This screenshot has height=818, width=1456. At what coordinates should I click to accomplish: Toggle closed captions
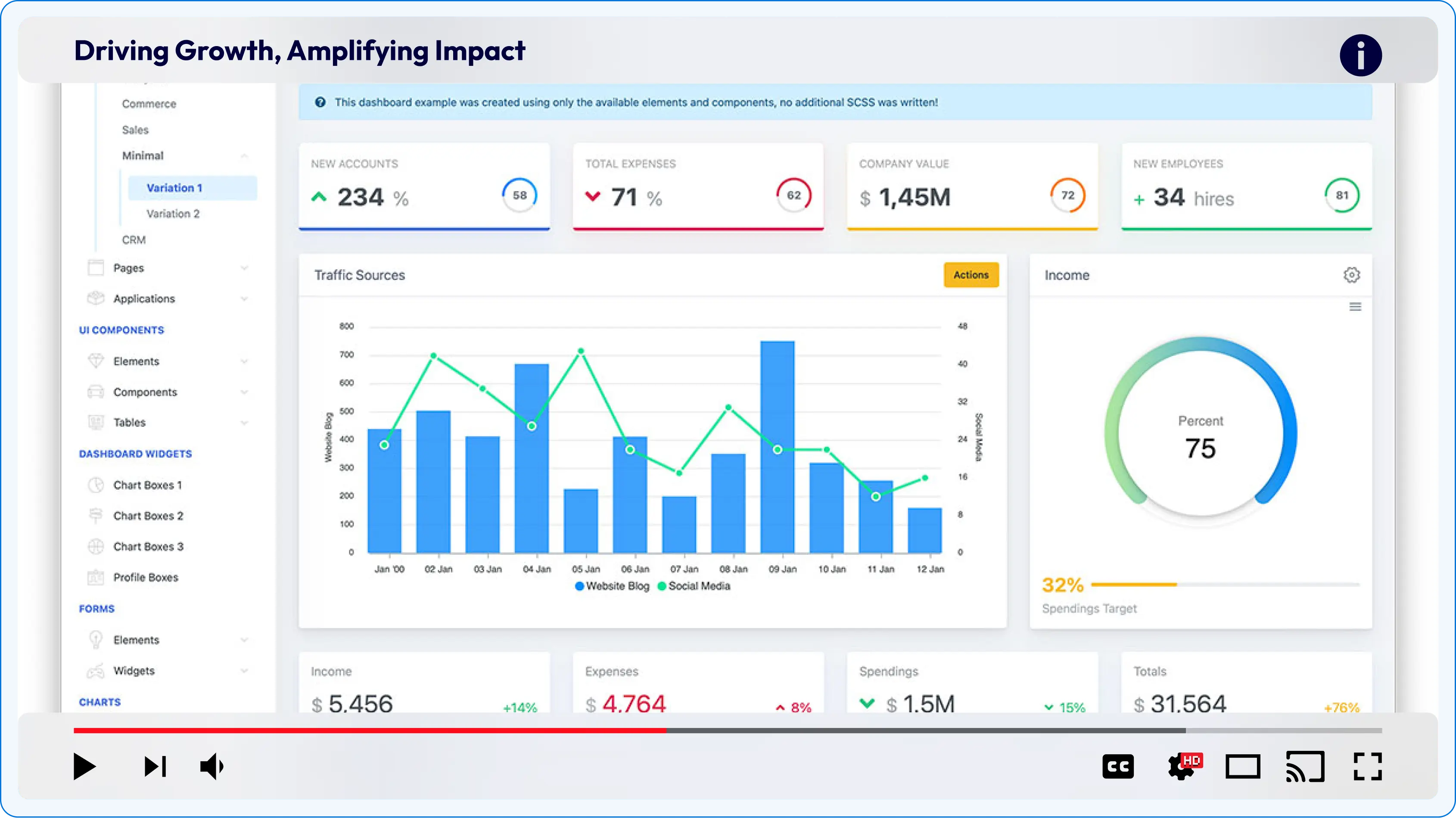(1117, 767)
